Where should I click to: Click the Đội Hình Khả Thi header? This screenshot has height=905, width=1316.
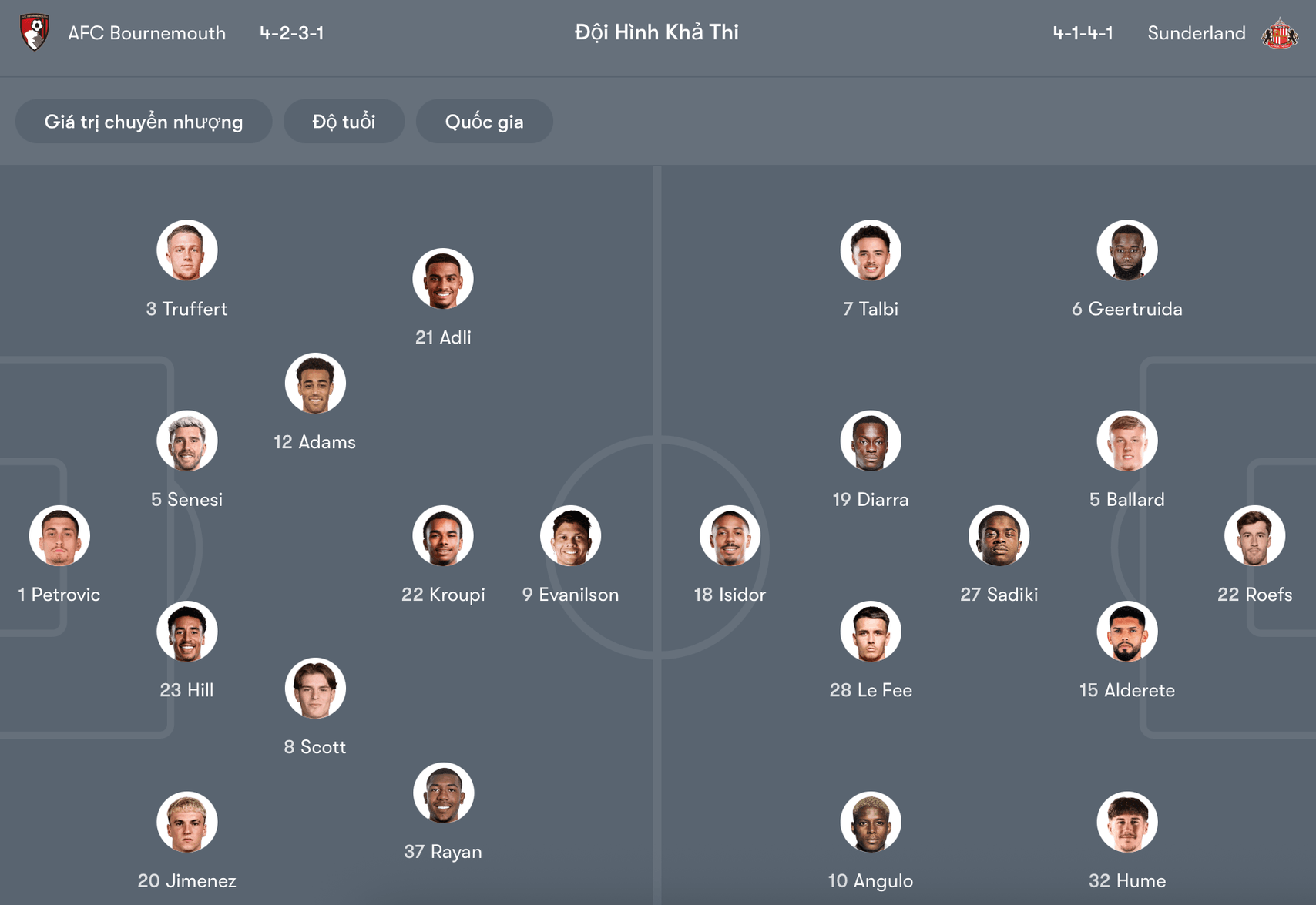click(656, 32)
